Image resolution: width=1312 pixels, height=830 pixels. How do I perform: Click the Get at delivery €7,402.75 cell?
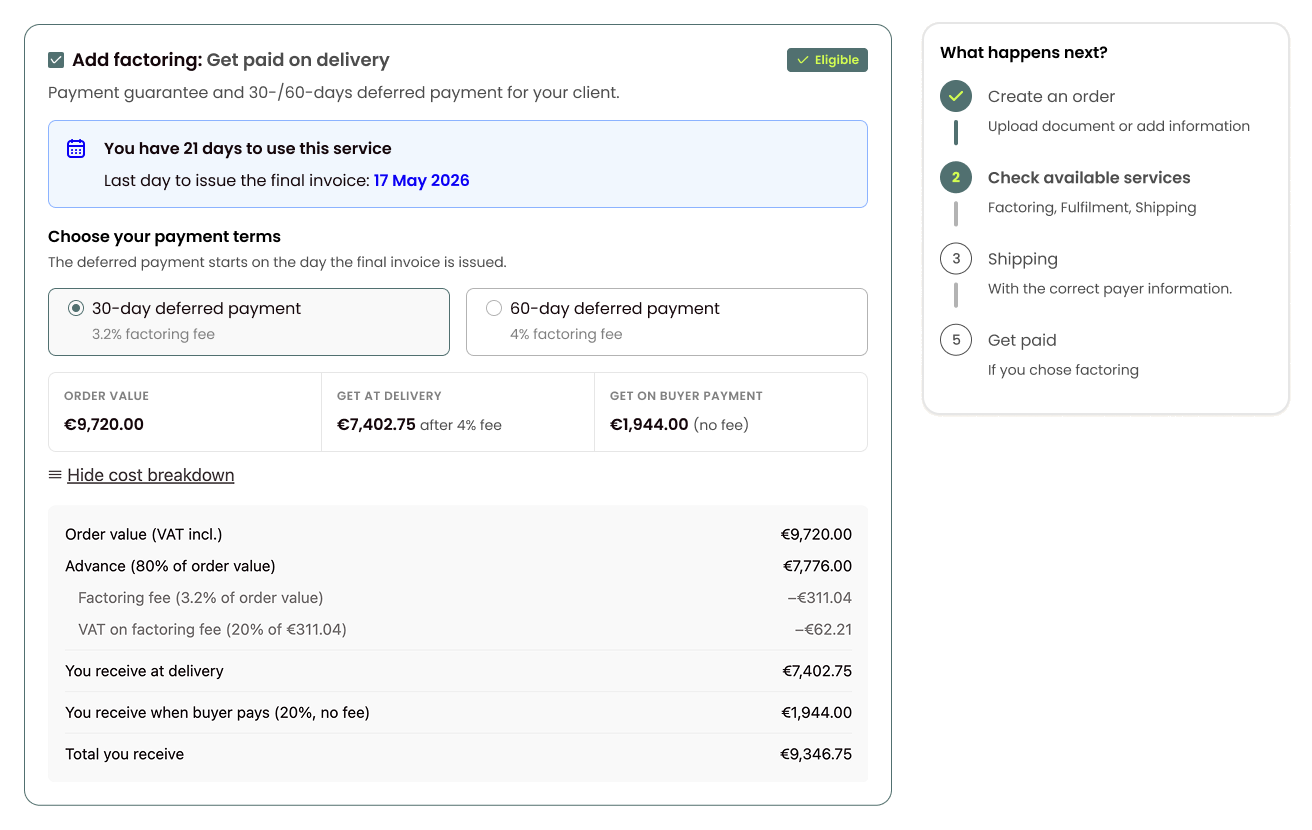tap(458, 412)
